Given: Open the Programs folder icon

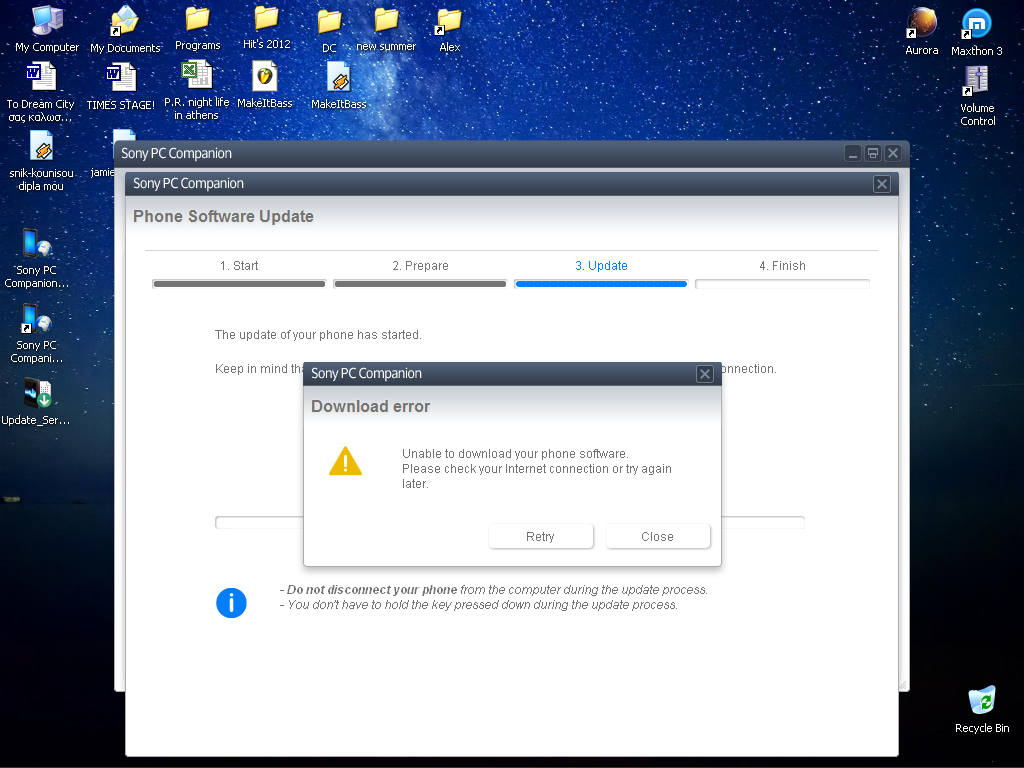Looking at the screenshot, I should pos(198,28).
